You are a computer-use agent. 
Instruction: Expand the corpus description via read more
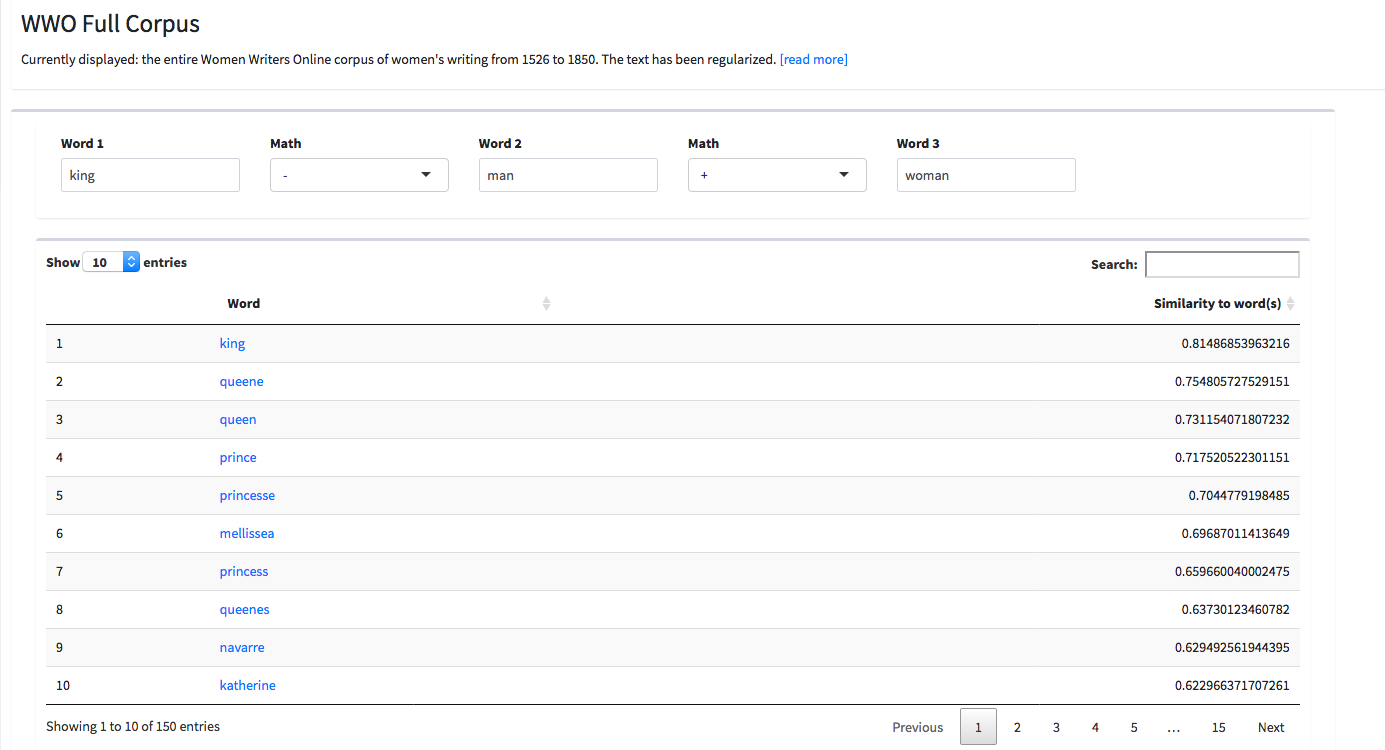pos(813,59)
